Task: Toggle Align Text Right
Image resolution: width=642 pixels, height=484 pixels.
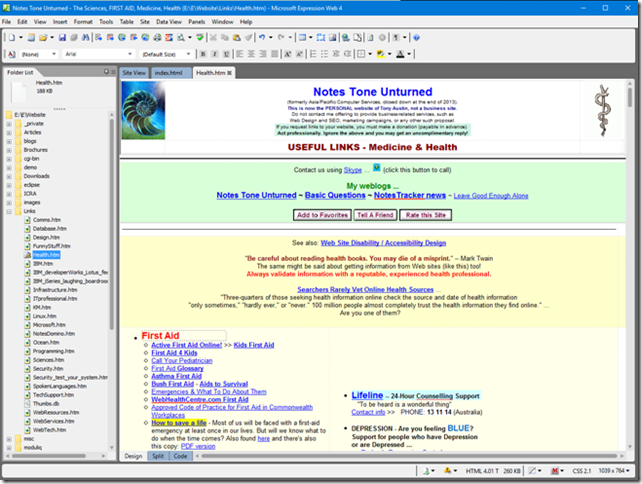Action: tap(262, 54)
